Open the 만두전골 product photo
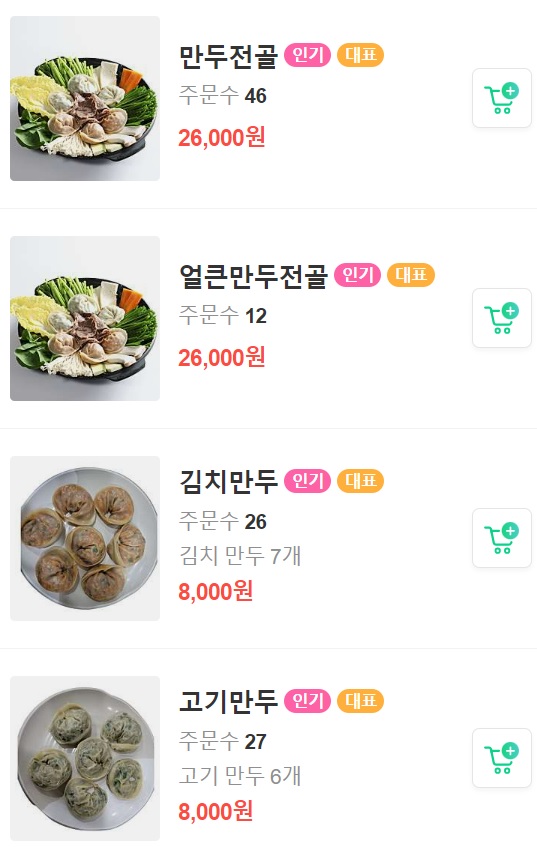 click(x=85, y=99)
